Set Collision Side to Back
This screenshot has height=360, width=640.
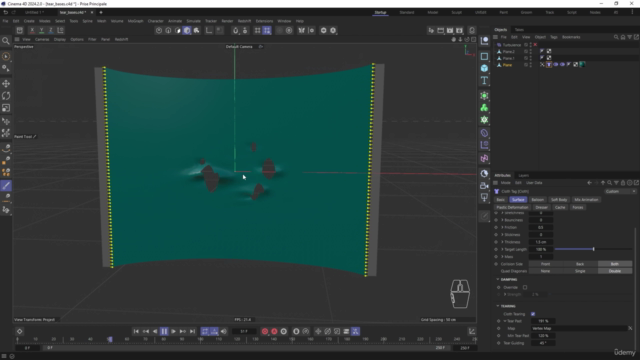[x=580, y=264]
